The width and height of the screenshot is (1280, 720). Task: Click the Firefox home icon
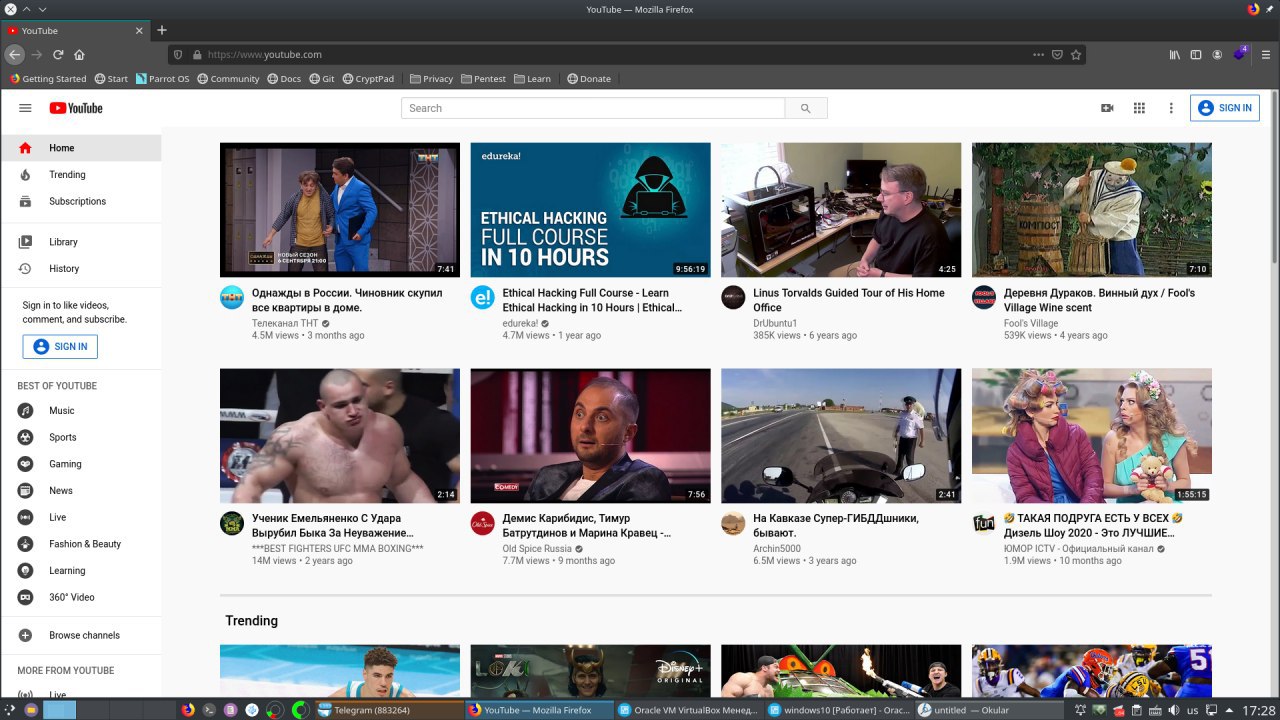point(79,55)
